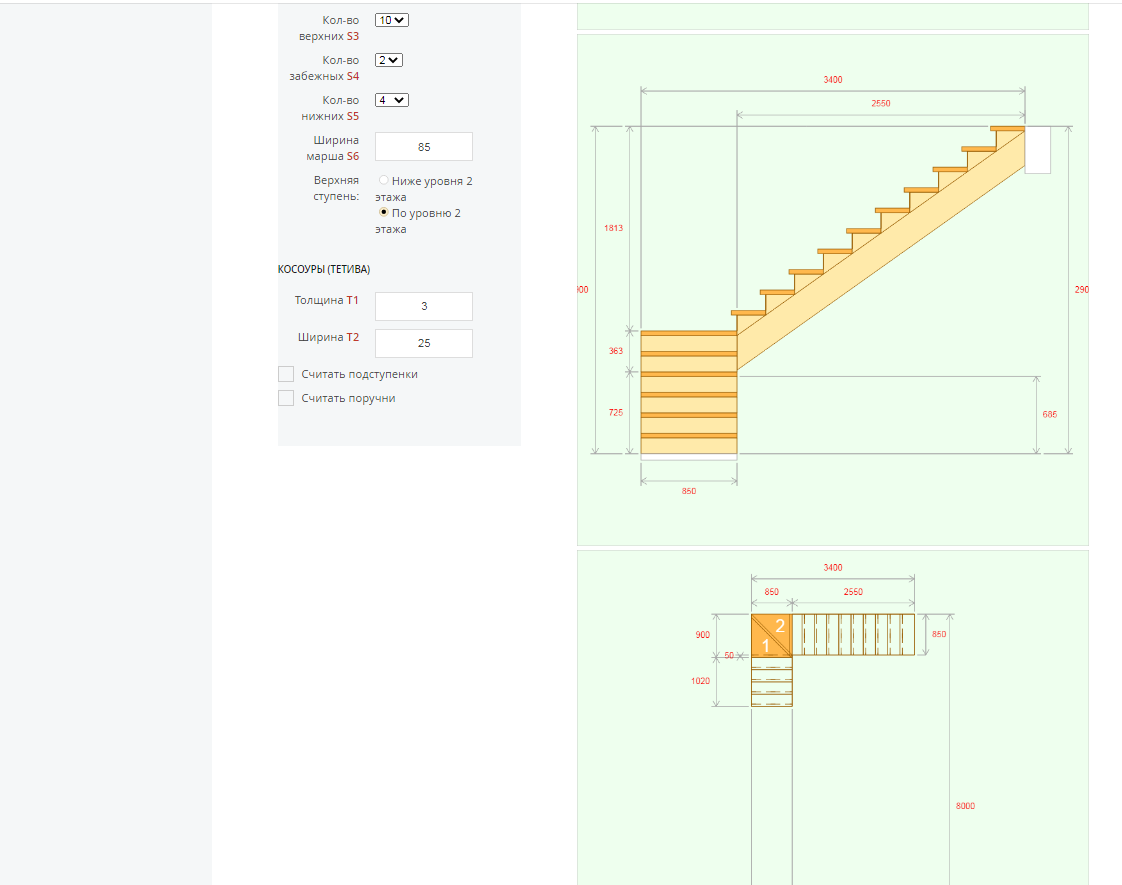
Task: Click the 725 dimension label
Action: point(615,413)
